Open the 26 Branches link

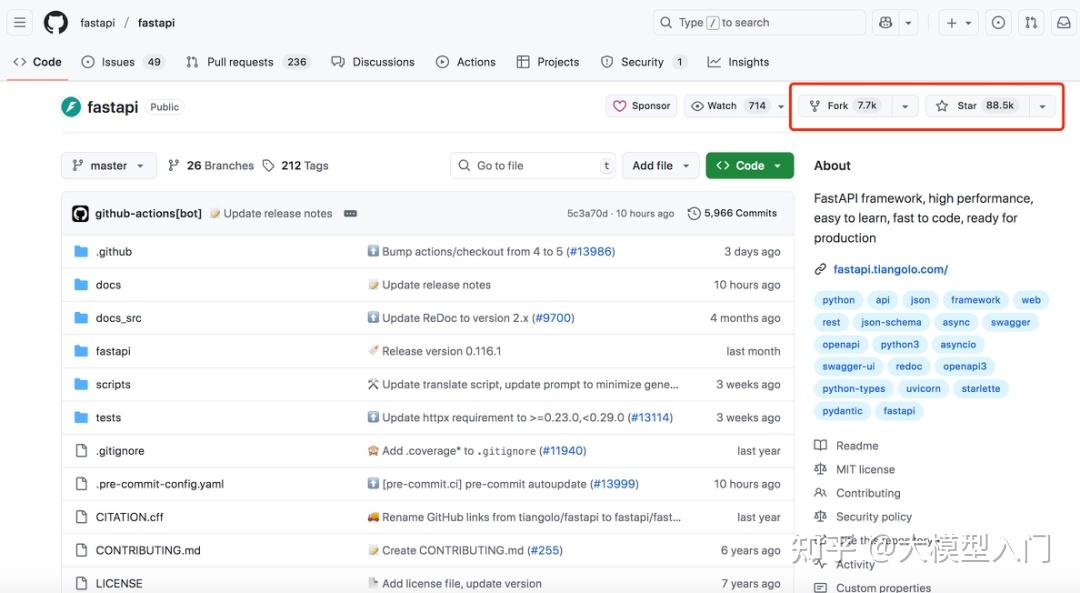211,165
